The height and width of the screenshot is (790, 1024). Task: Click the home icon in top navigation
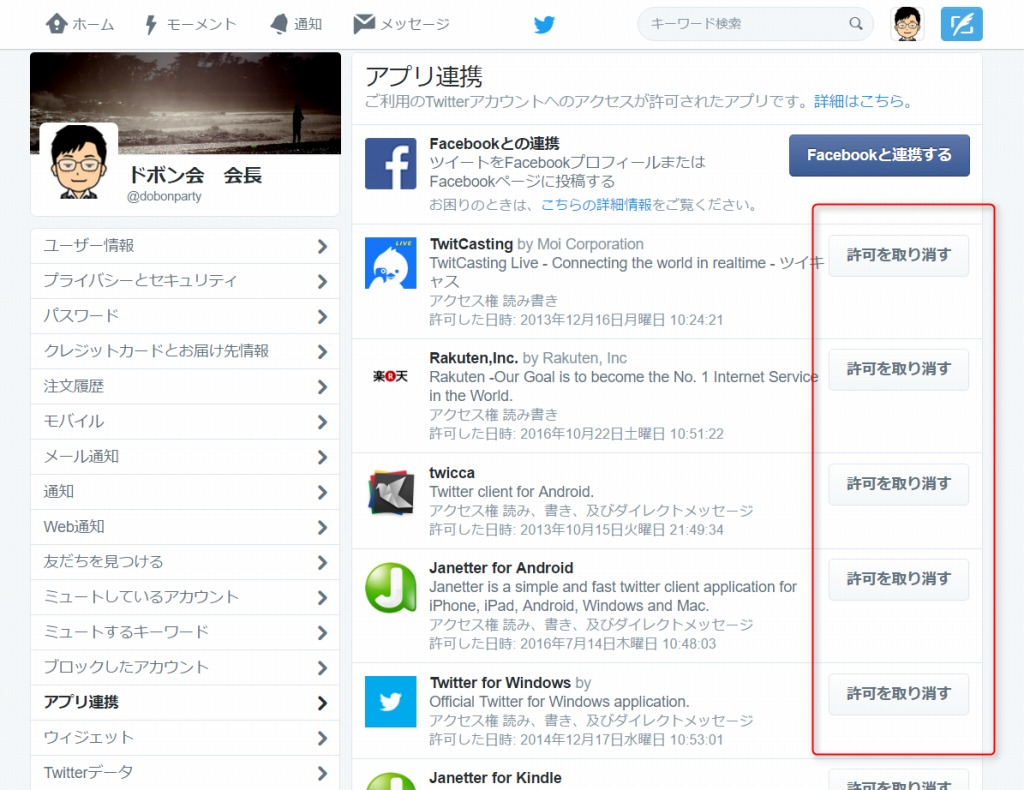pos(56,24)
